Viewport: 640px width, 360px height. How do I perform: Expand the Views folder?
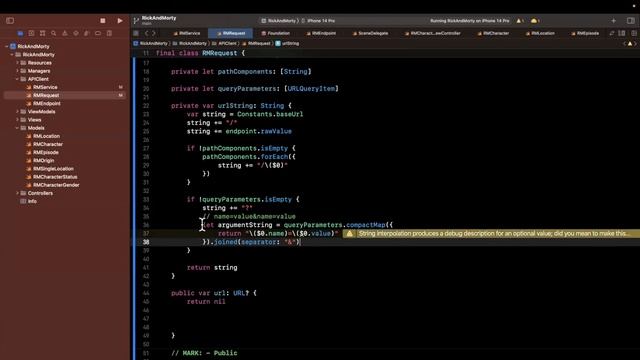pos(18,120)
